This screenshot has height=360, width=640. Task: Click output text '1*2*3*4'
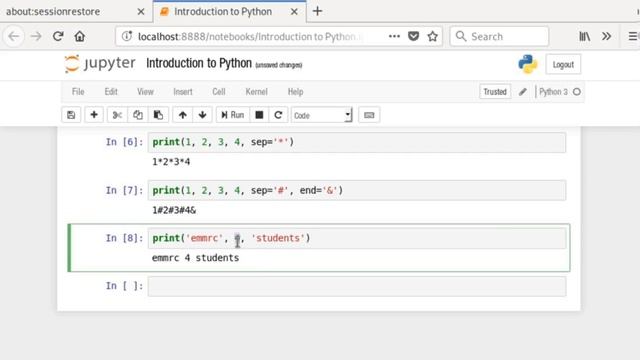[x=171, y=162]
